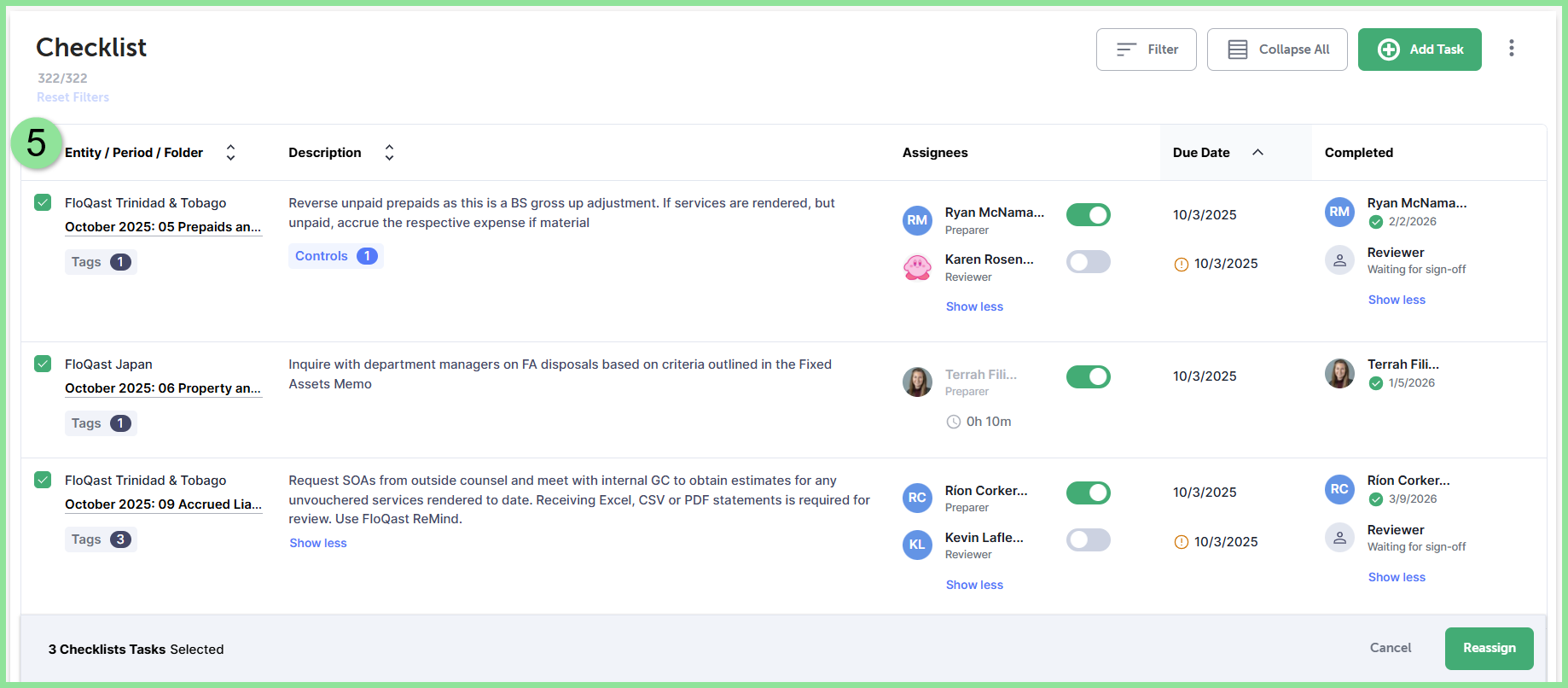Click Reassign for selected tasks
1568x688 pixels.
1490,649
